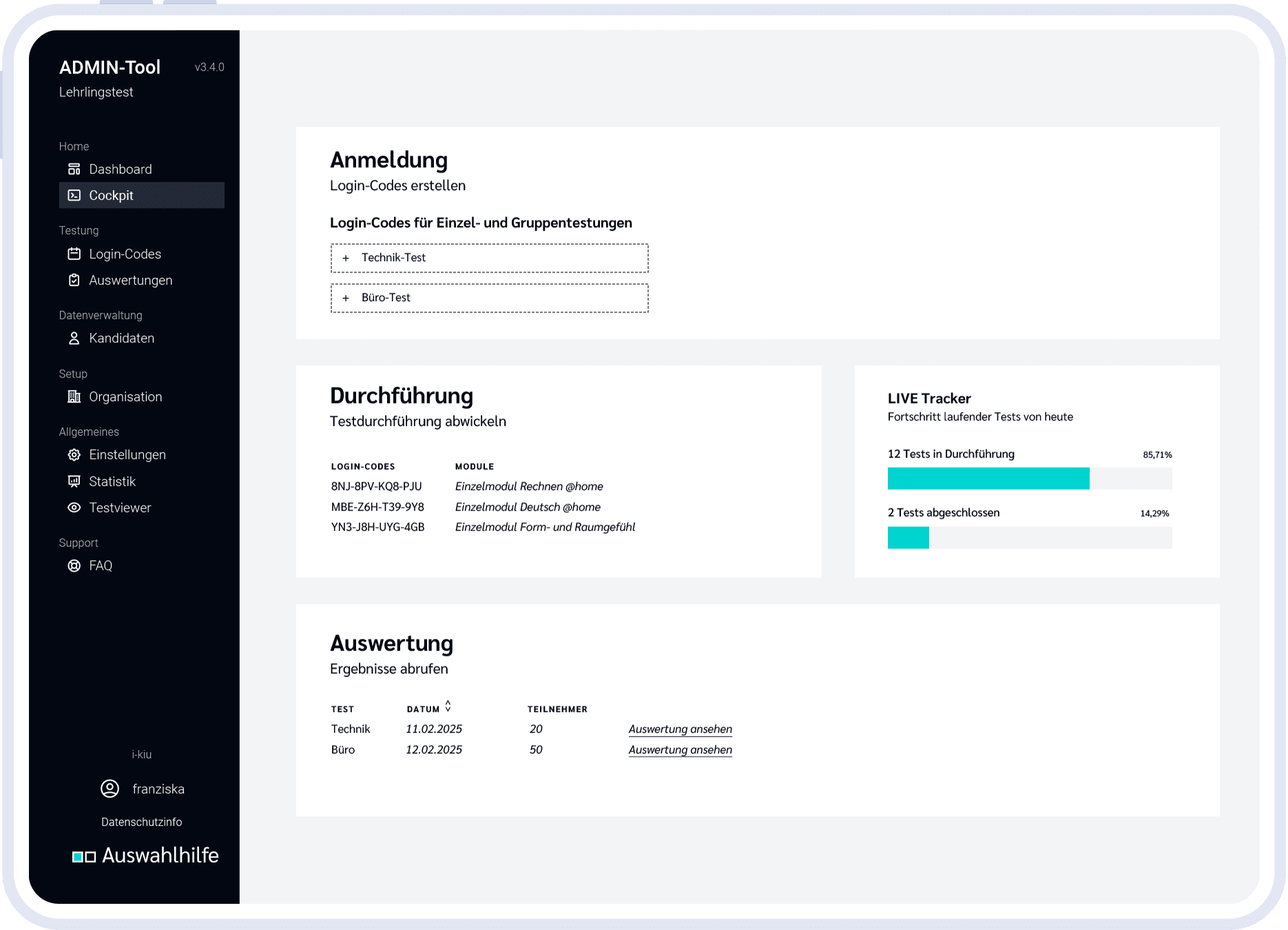Click the Statistik presentation icon
This screenshot has height=930, width=1288.
(74, 481)
